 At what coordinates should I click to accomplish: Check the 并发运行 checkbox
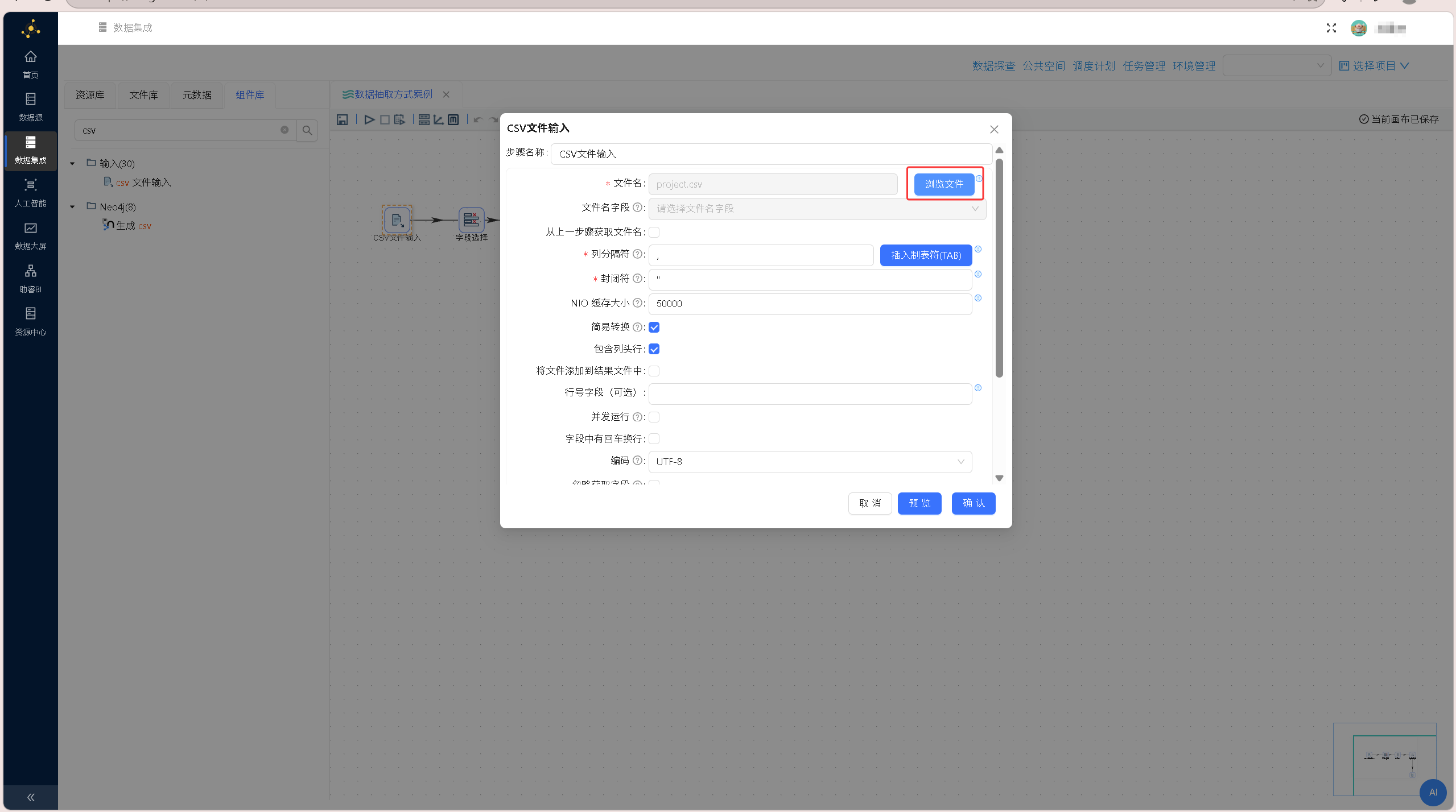pyautogui.click(x=654, y=417)
